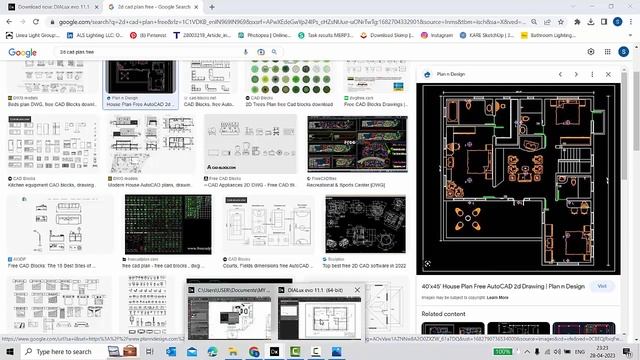The height and width of the screenshot is (360, 640).
Task: Open more options in the preview panel
Action: (592, 74)
